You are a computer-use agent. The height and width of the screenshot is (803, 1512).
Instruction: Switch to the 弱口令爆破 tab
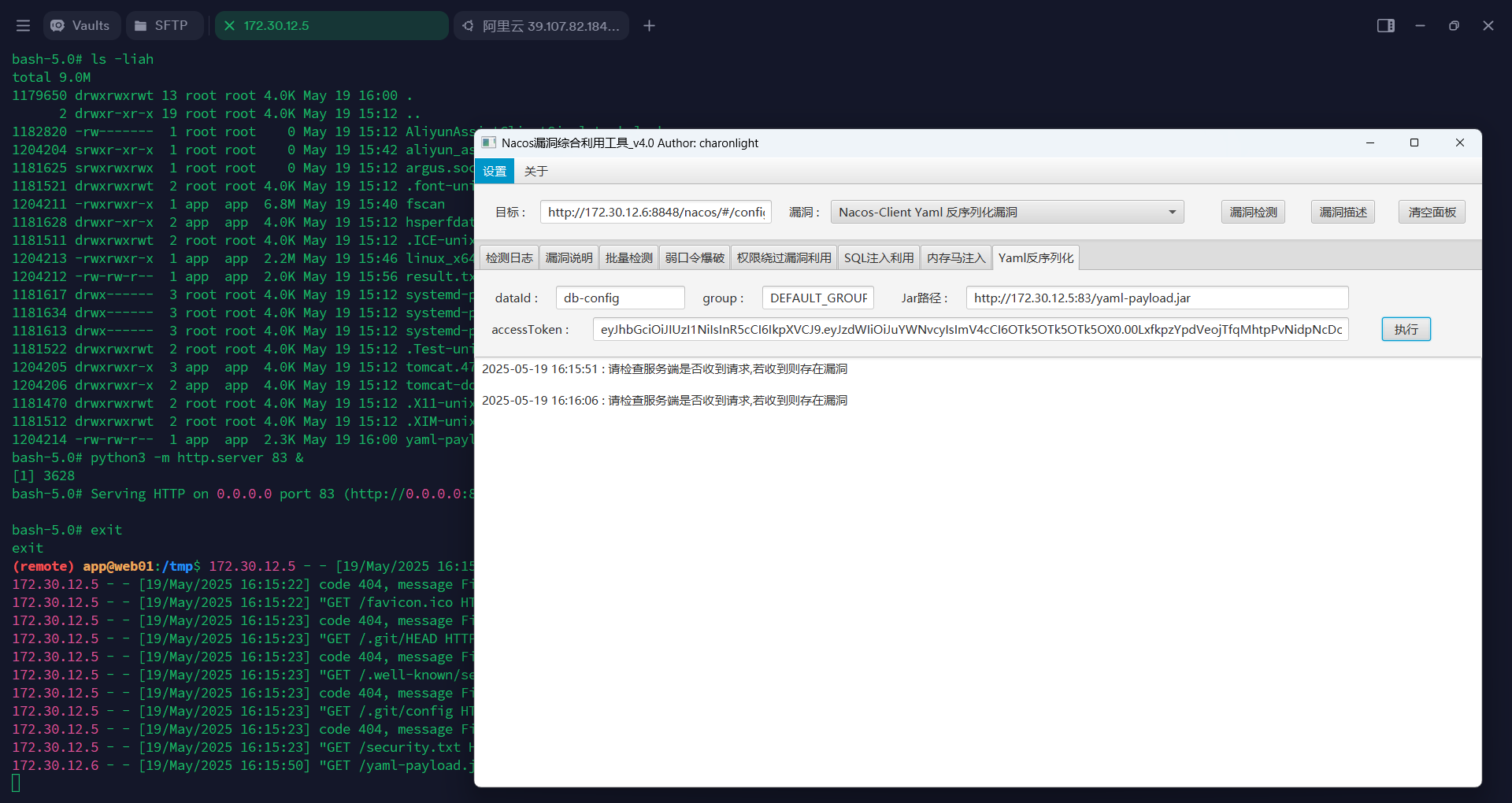click(x=695, y=257)
